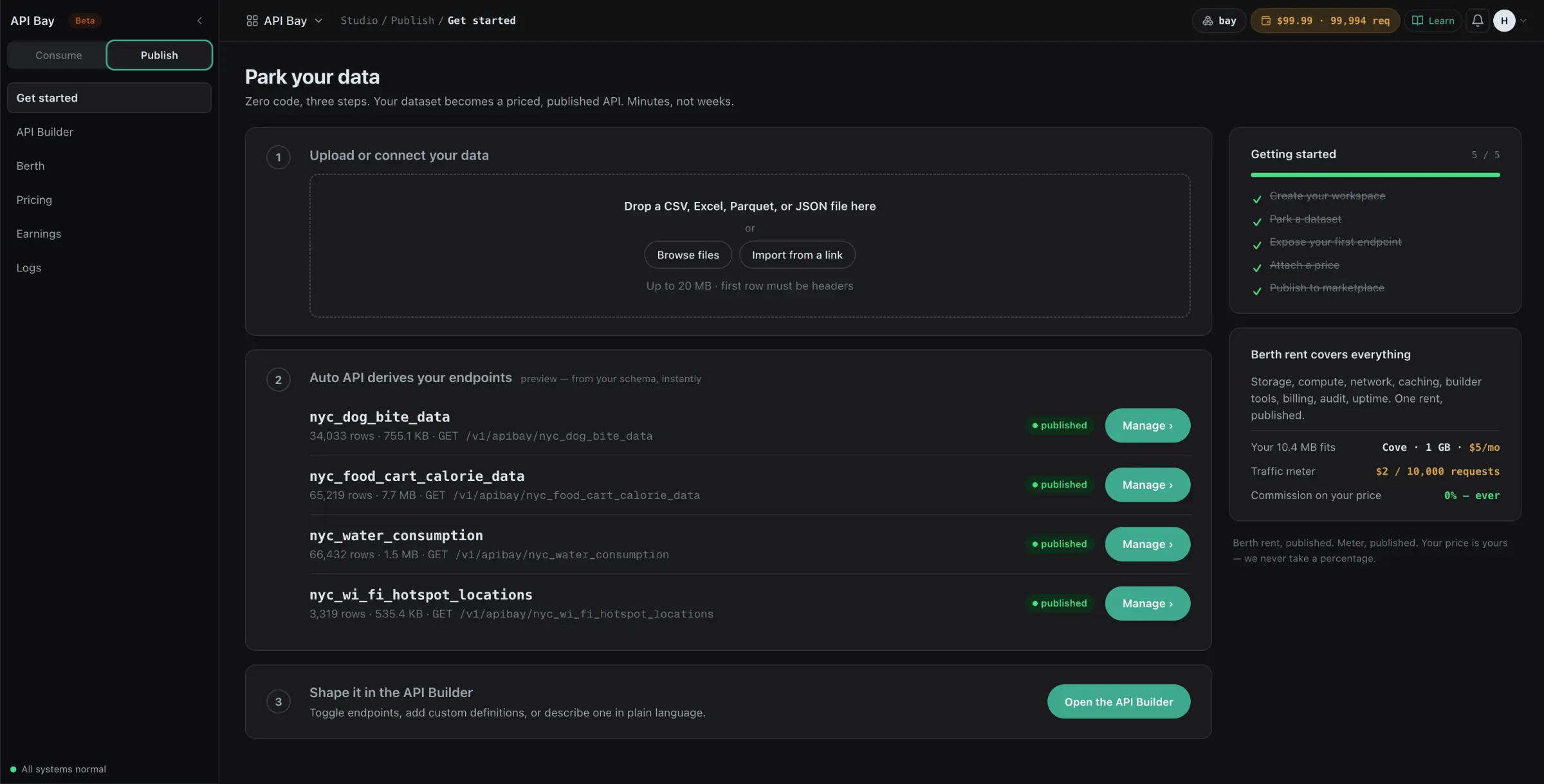This screenshot has width=1544, height=784.
Task: Click the nyc_food_cart_calorie_data dataset name
Action: pos(417,476)
